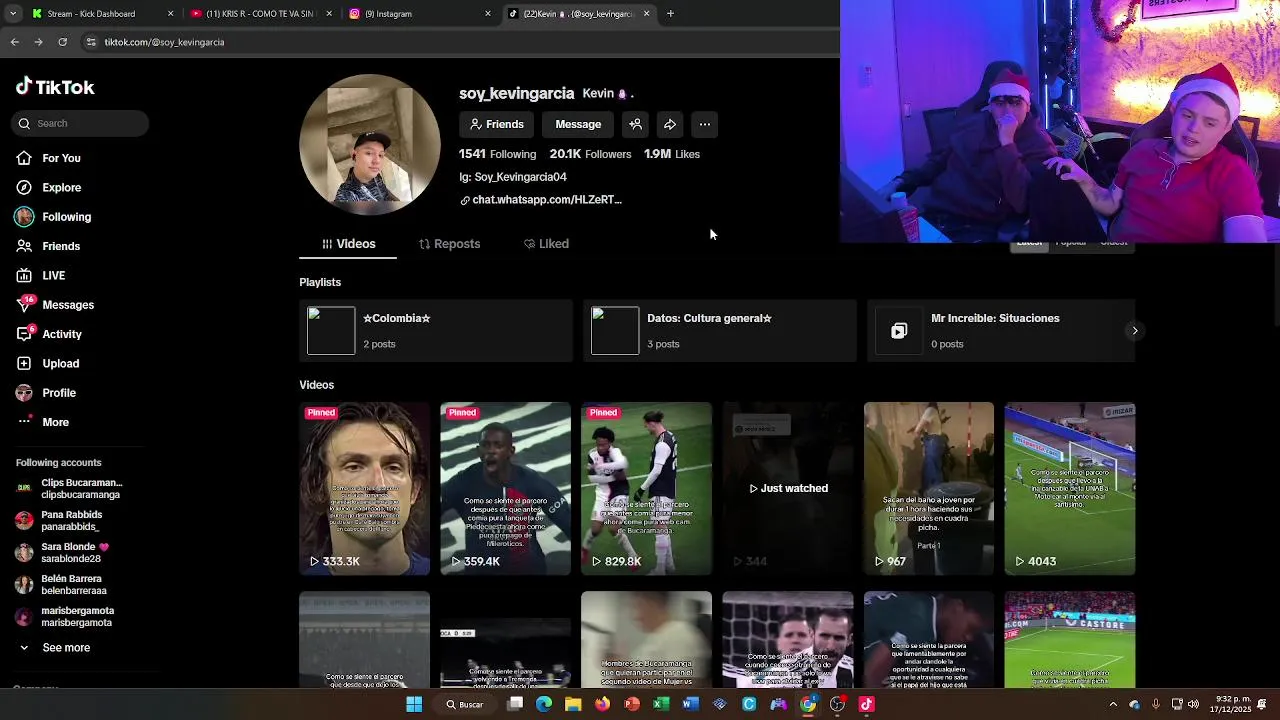Switch to the Liked tab
This screenshot has width=1280, height=720.
(x=546, y=244)
